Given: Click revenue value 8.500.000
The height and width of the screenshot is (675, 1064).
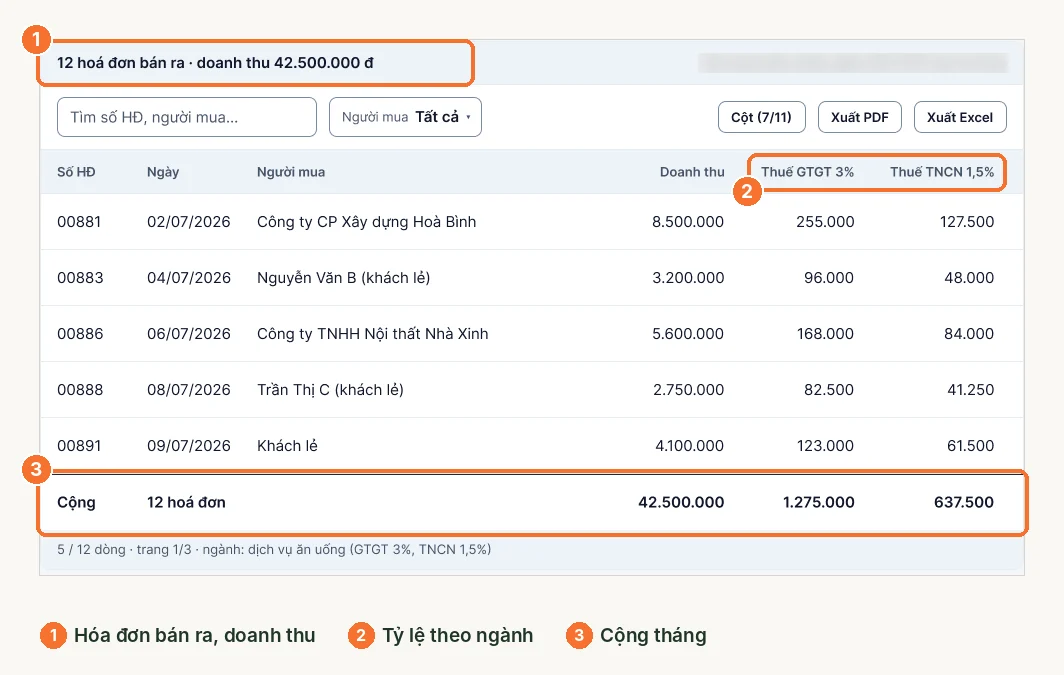Looking at the screenshot, I should coord(687,222).
